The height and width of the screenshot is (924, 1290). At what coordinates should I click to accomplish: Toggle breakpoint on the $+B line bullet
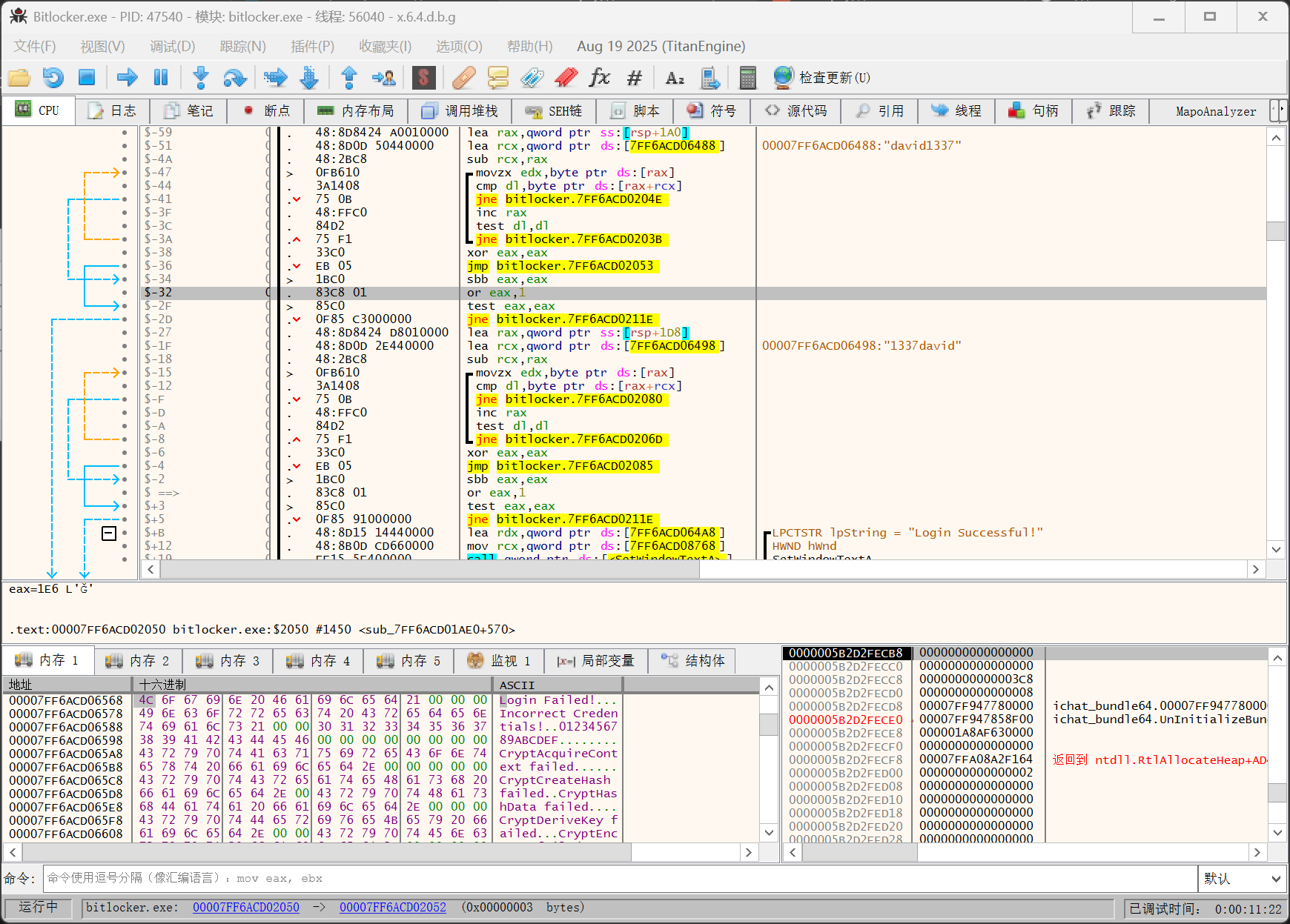coord(125,533)
